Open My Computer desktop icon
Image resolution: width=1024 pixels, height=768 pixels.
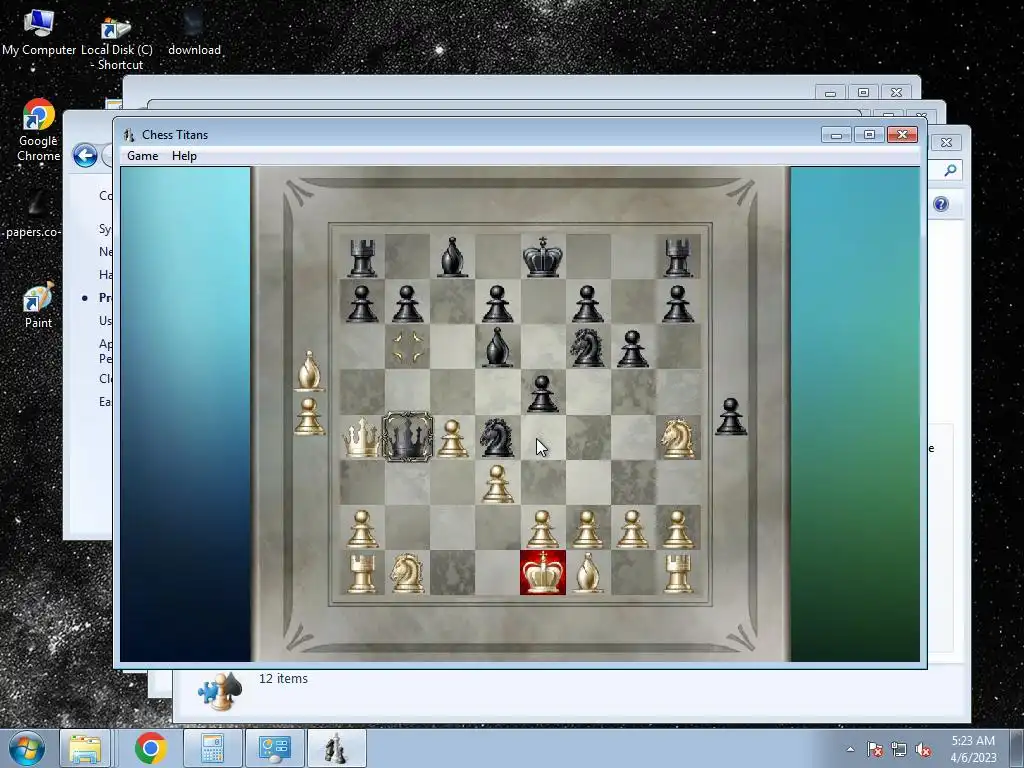point(39,31)
